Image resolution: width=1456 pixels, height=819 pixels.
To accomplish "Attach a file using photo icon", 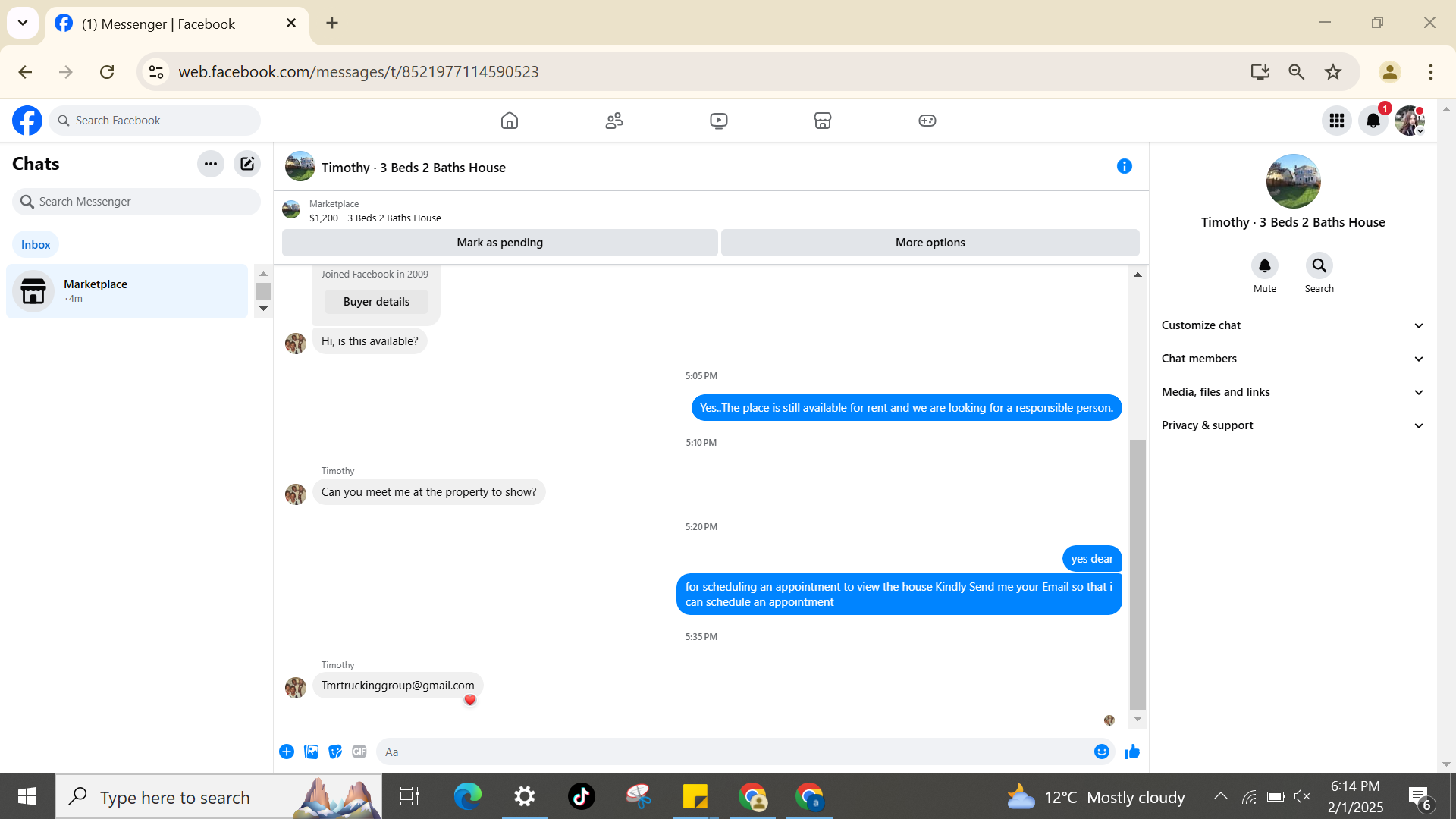I will [x=311, y=752].
